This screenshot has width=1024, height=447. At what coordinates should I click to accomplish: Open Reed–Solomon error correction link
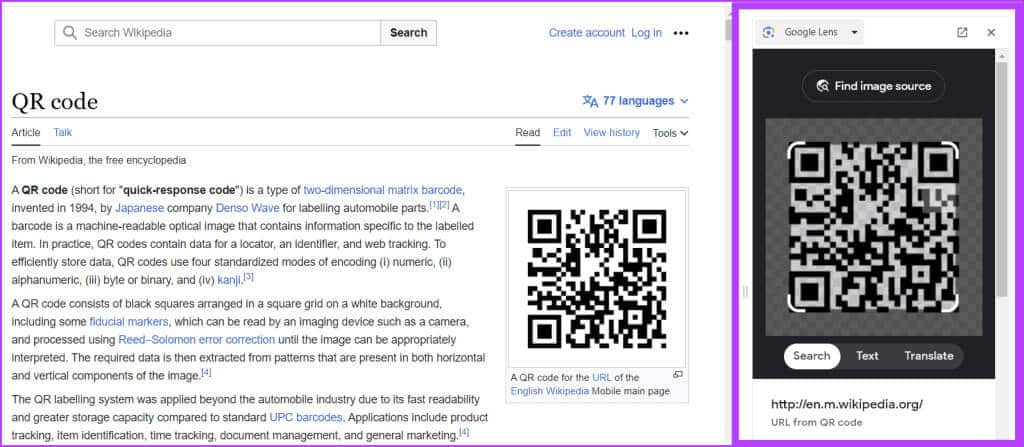197,340
